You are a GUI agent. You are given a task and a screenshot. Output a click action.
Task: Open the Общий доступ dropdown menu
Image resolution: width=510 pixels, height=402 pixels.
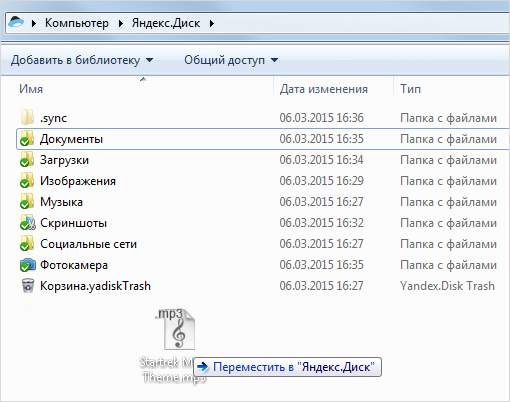point(231,60)
